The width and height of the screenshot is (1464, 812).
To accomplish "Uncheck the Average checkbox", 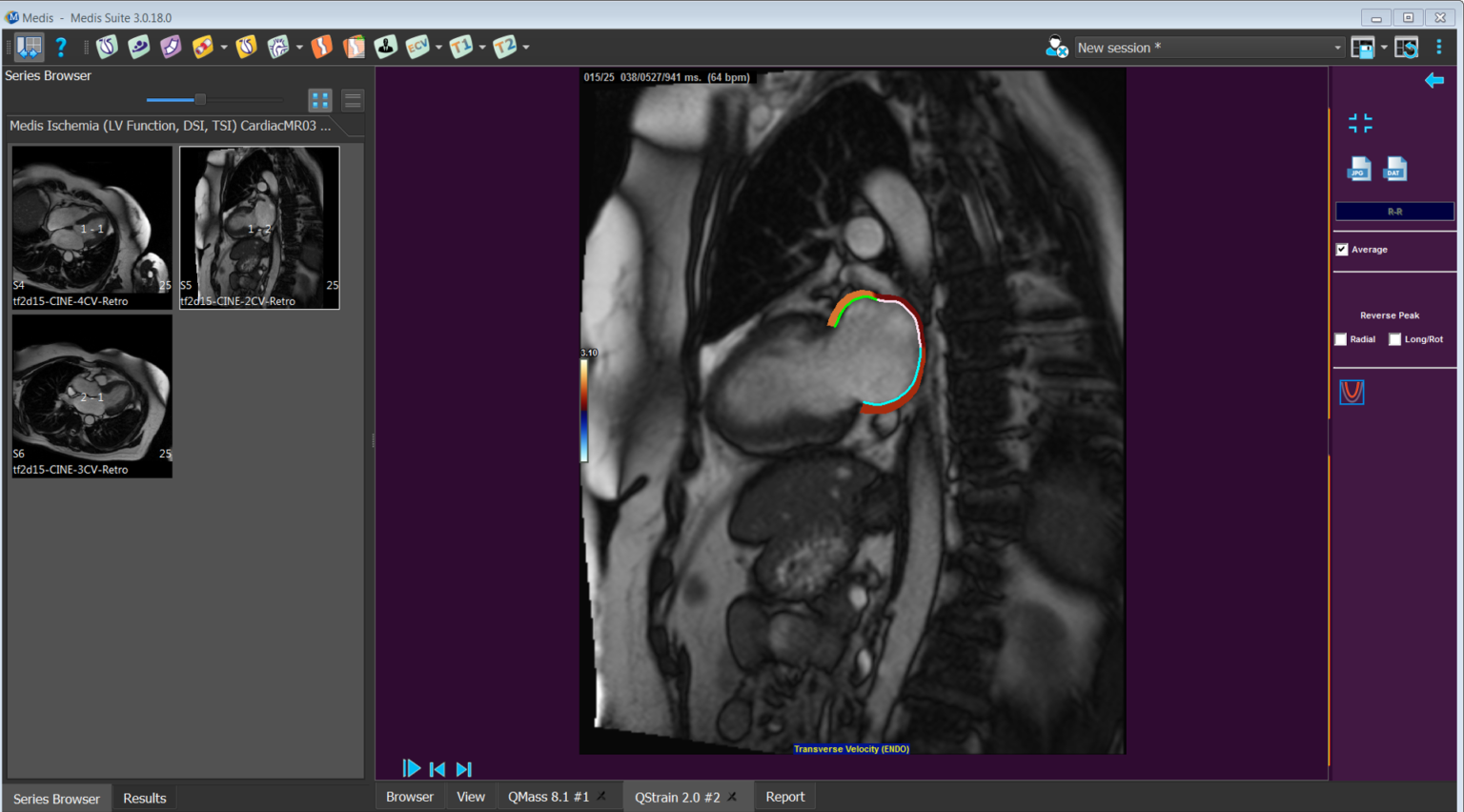I will click(1342, 250).
